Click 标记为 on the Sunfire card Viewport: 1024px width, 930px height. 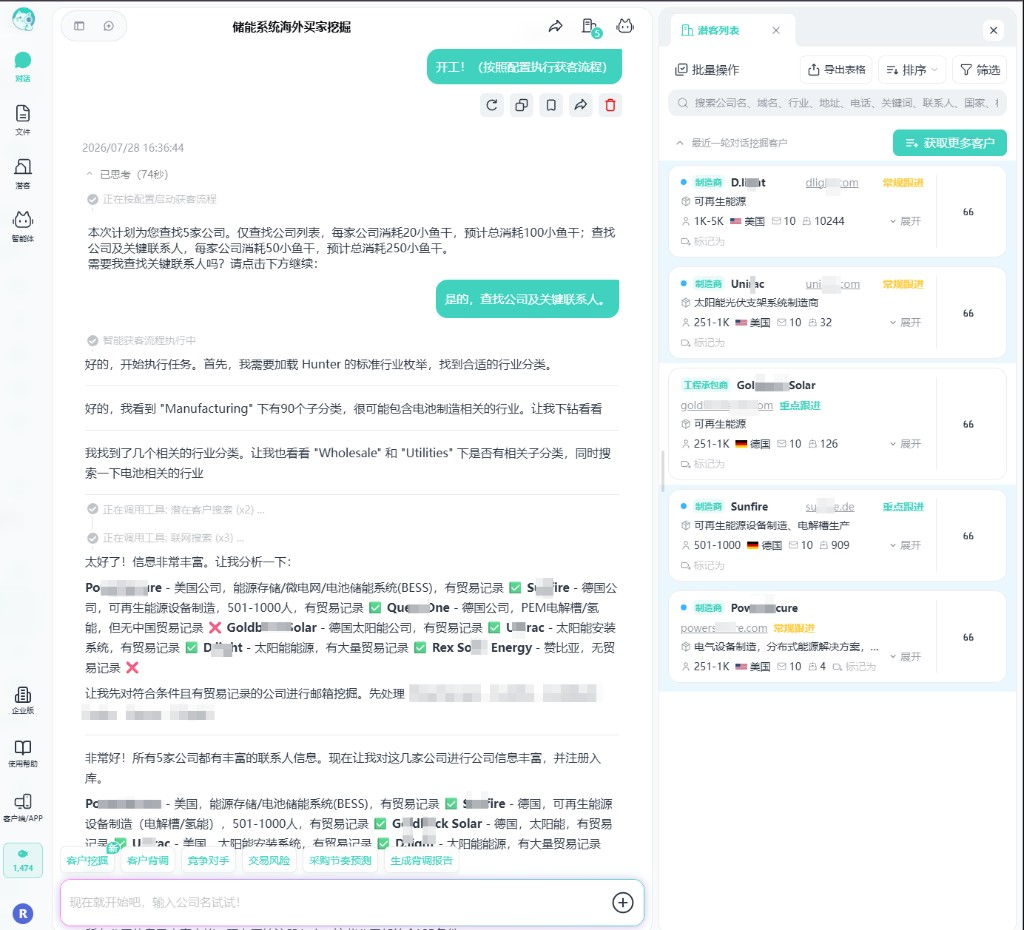(703, 566)
